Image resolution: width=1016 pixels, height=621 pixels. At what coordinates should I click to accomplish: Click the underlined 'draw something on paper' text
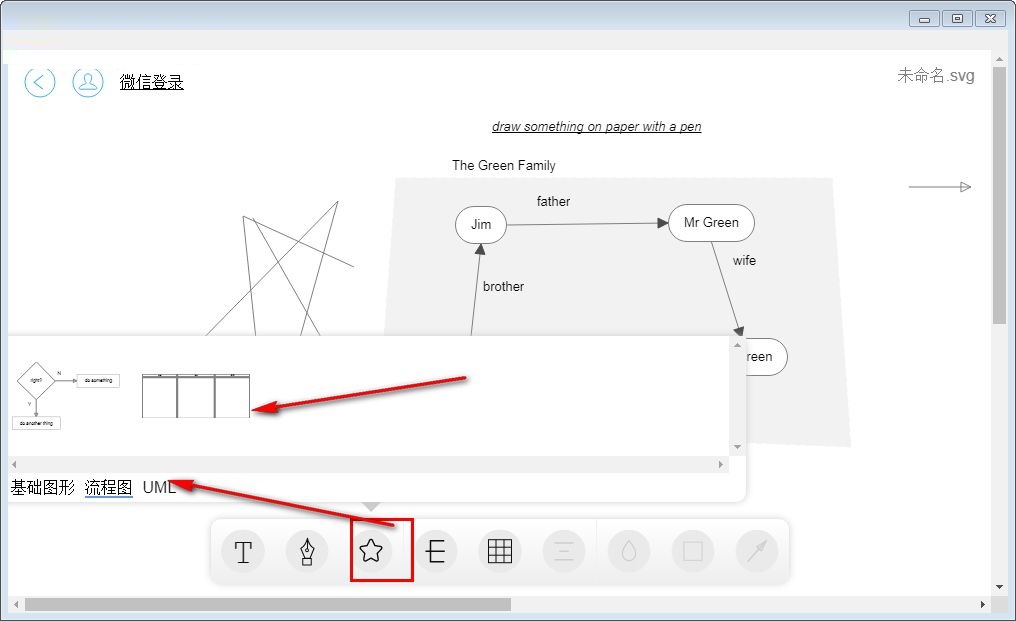click(597, 126)
